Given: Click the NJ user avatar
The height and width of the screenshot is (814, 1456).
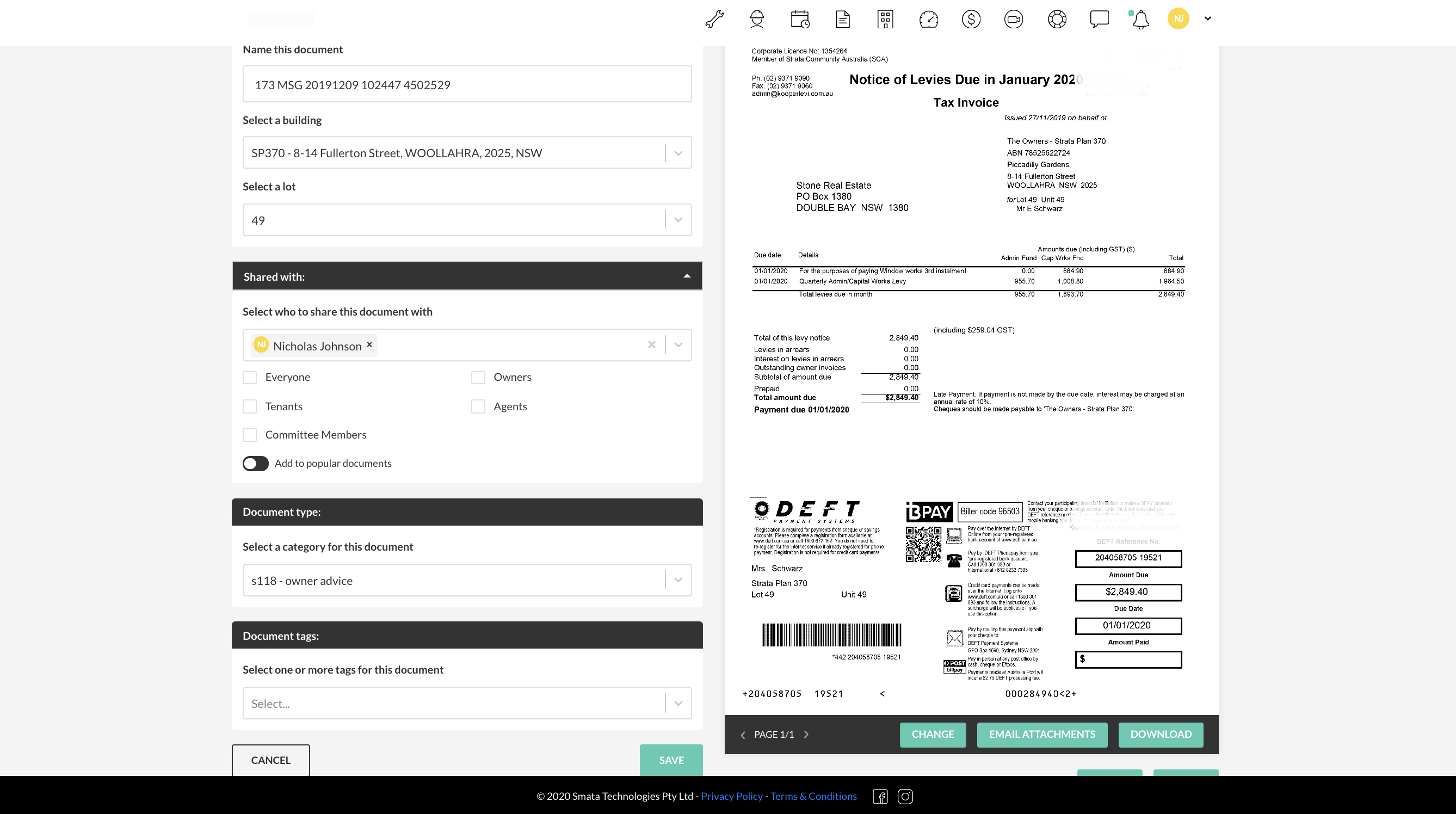Looking at the screenshot, I should (1179, 18).
